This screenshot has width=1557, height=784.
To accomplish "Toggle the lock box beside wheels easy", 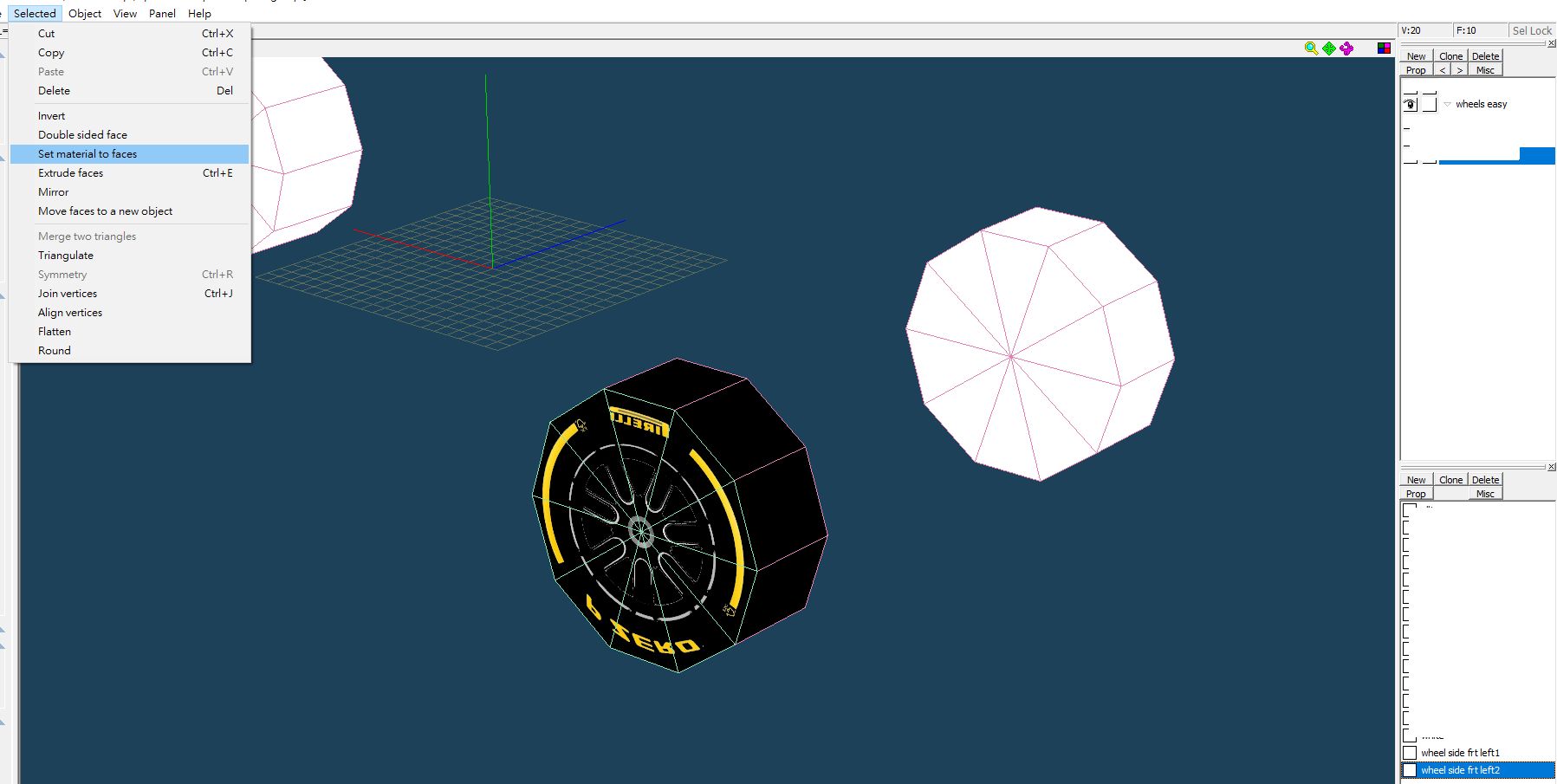I will (1430, 105).
